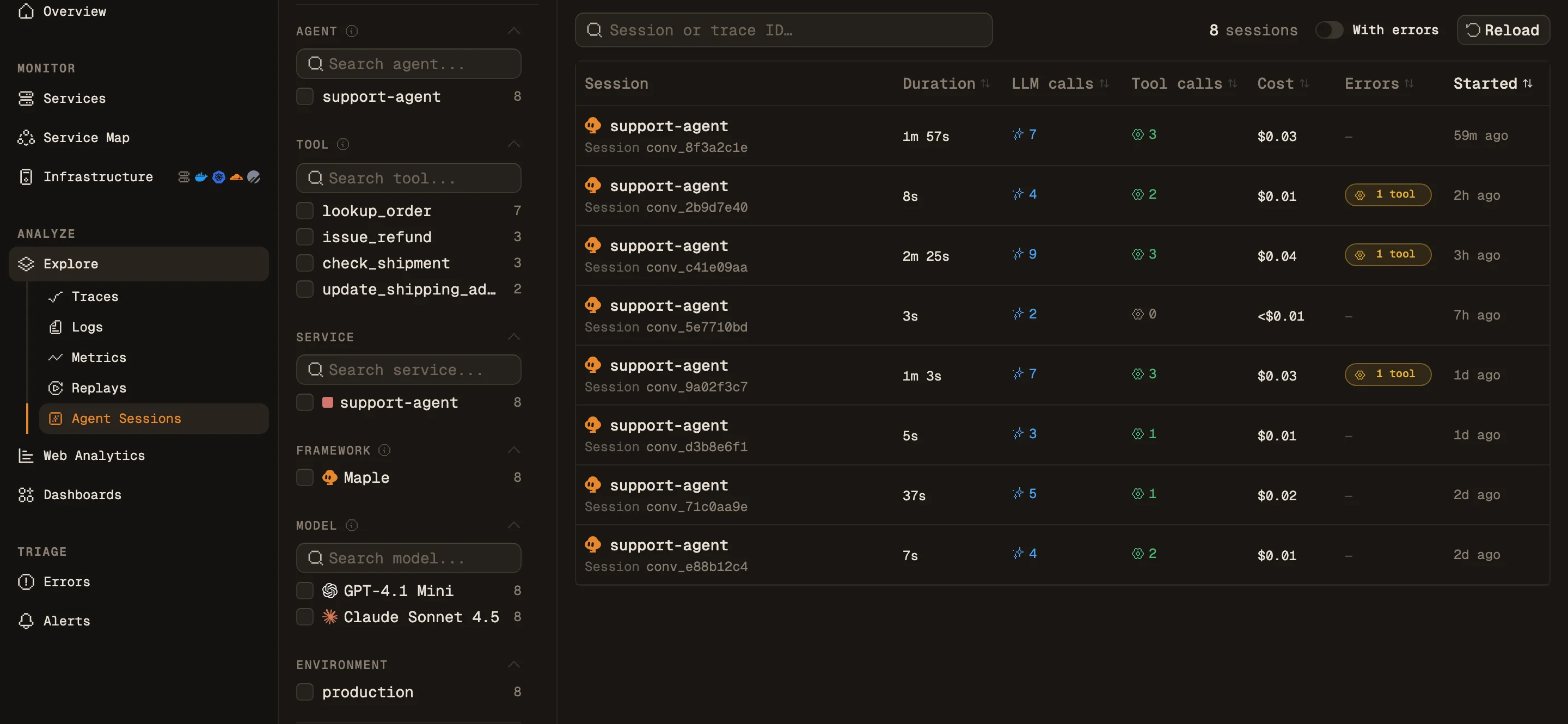1568x724 pixels.
Task: Click the Kubernetes wheel icon beside Infrastructure
Action: (x=218, y=177)
